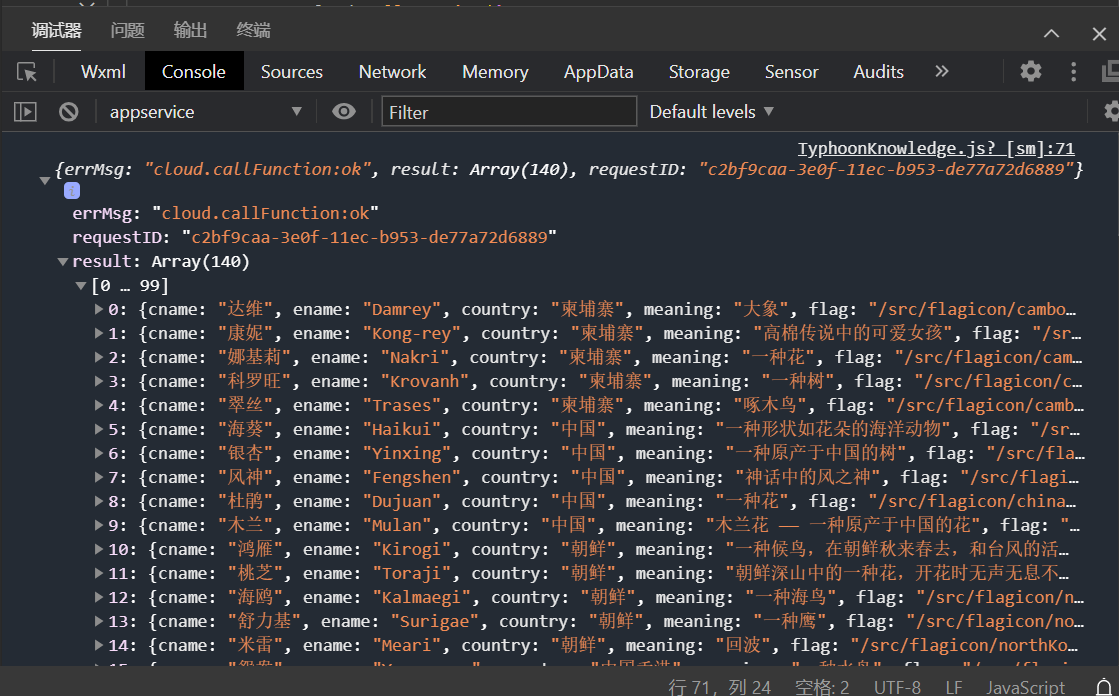Toggle the console sidebar panel icon
The width and height of the screenshot is (1119, 696).
pyautogui.click(x=25, y=112)
